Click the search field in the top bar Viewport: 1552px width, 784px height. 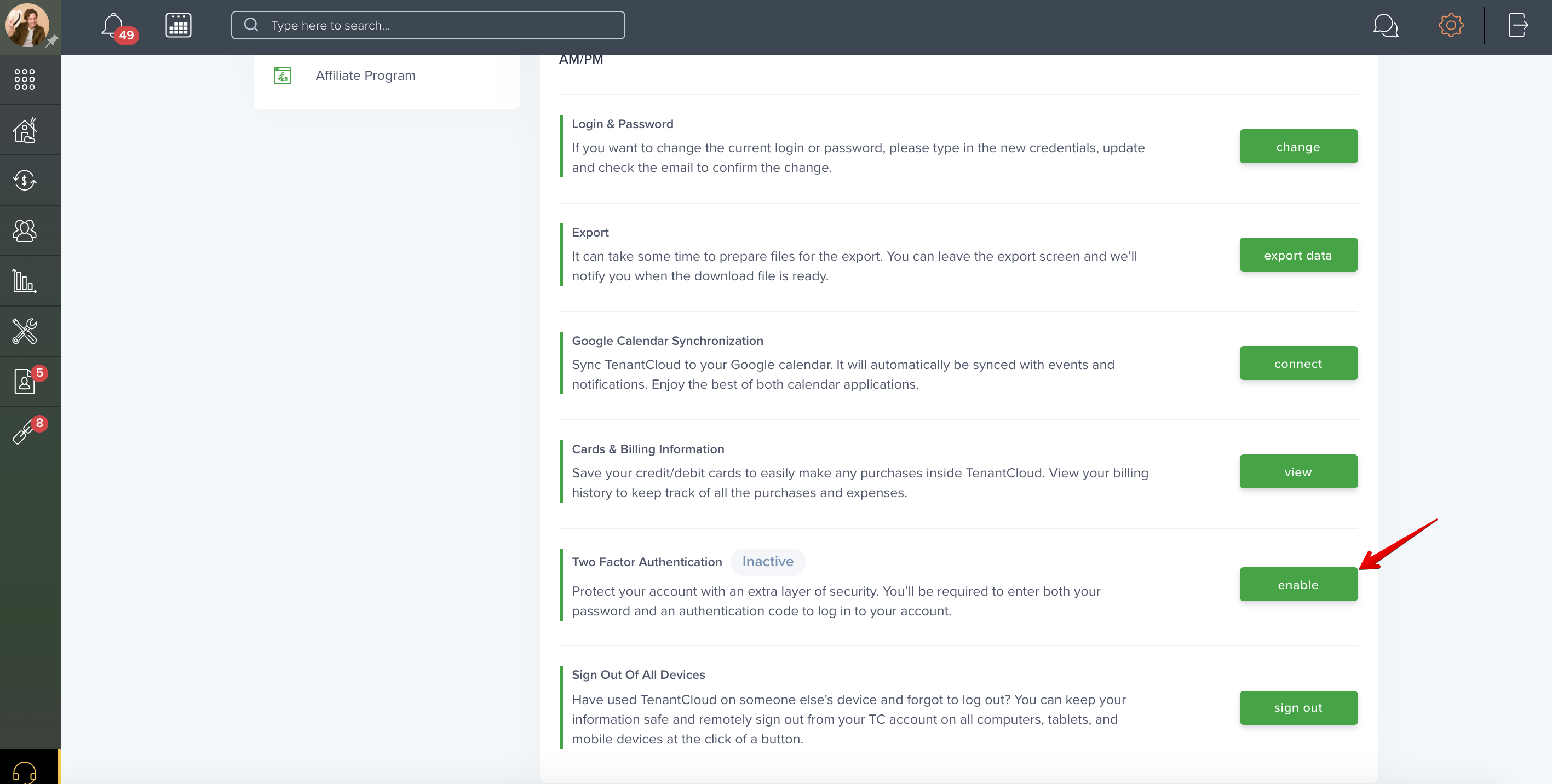[428, 25]
